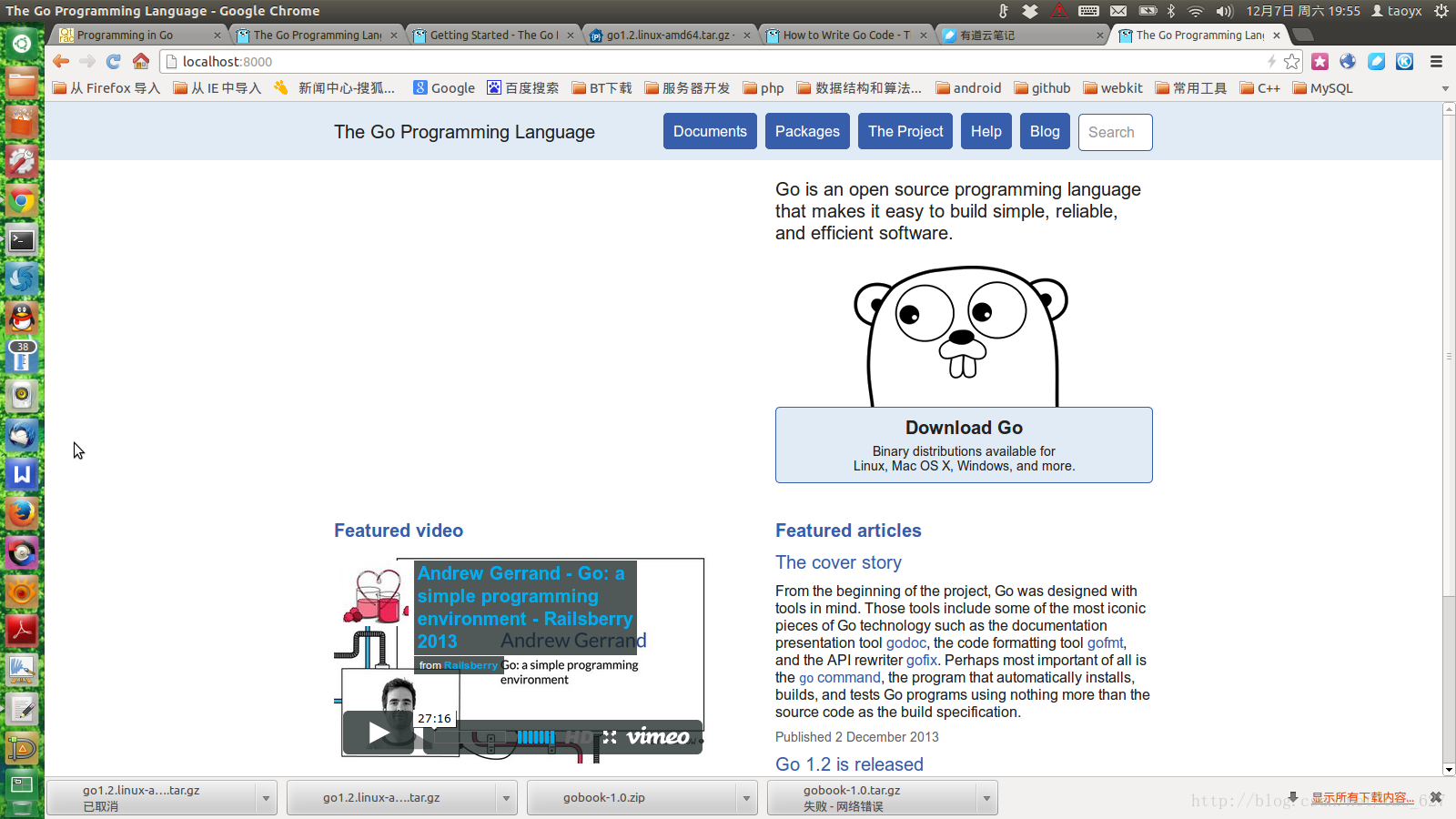Image resolution: width=1456 pixels, height=819 pixels.
Task: Open the Go 1.2 is released article
Action: click(x=849, y=764)
